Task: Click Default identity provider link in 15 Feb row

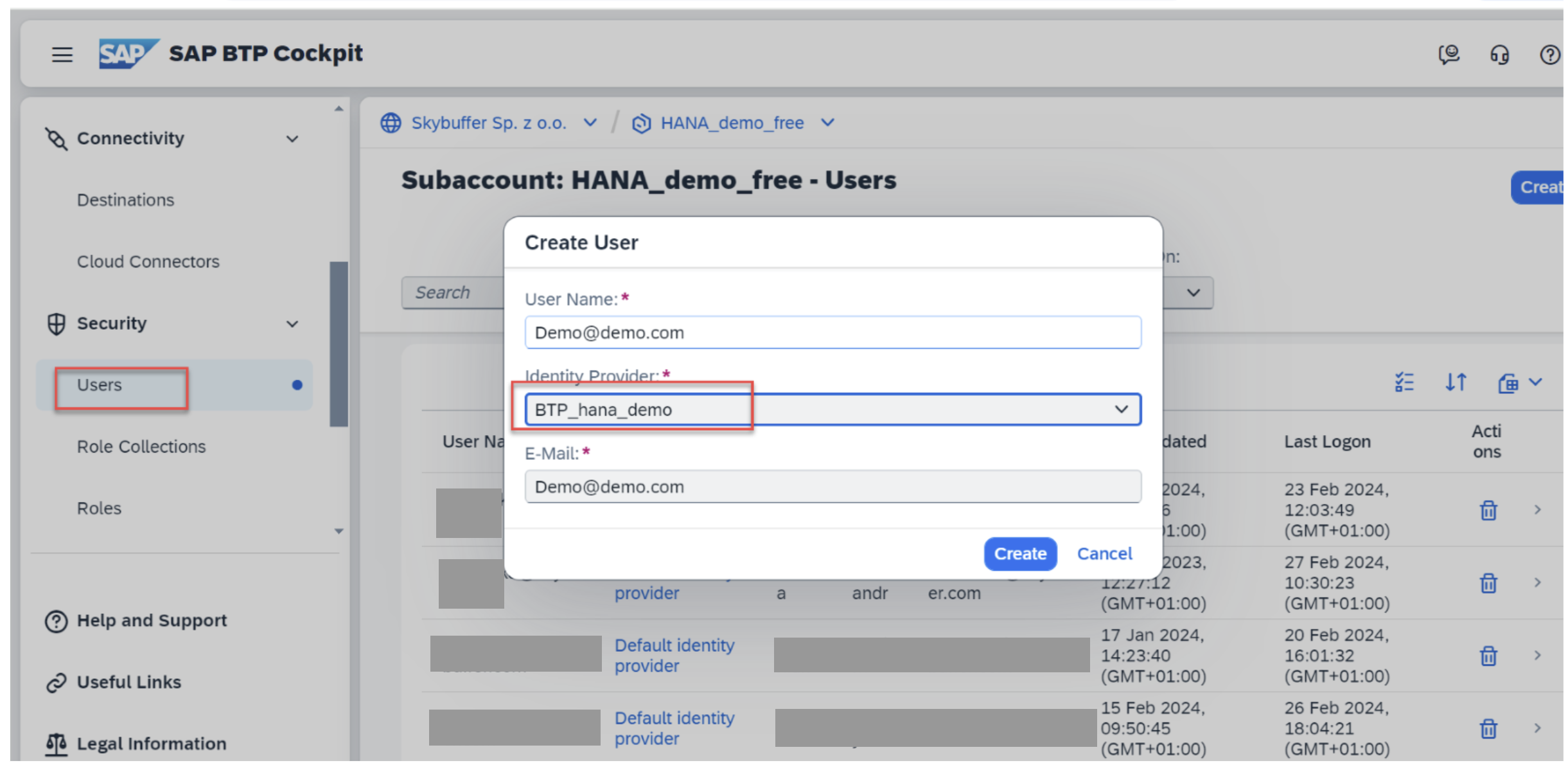Action: (x=674, y=729)
